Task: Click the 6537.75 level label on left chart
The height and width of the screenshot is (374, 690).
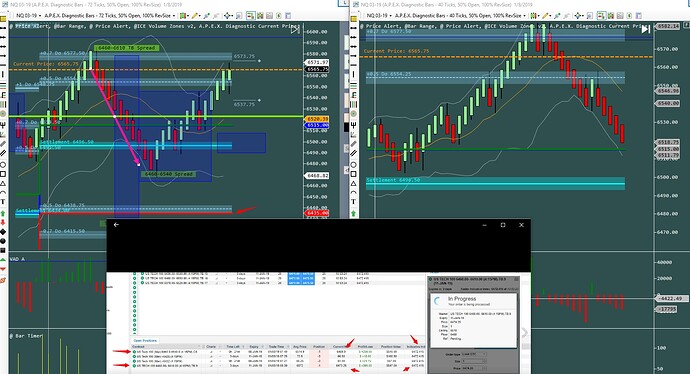Action: [244, 104]
